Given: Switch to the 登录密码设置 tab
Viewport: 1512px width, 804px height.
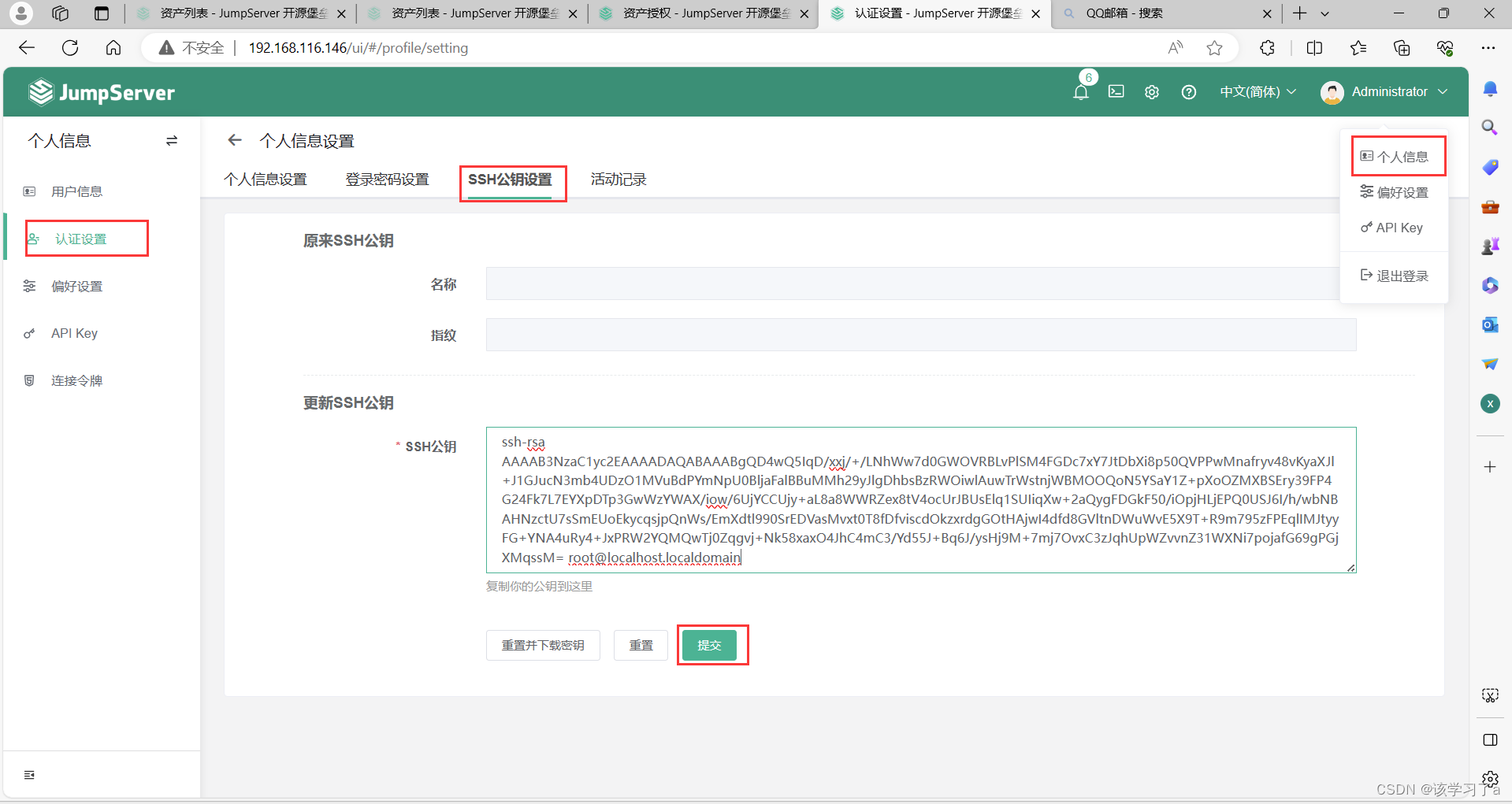Looking at the screenshot, I should point(387,180).
